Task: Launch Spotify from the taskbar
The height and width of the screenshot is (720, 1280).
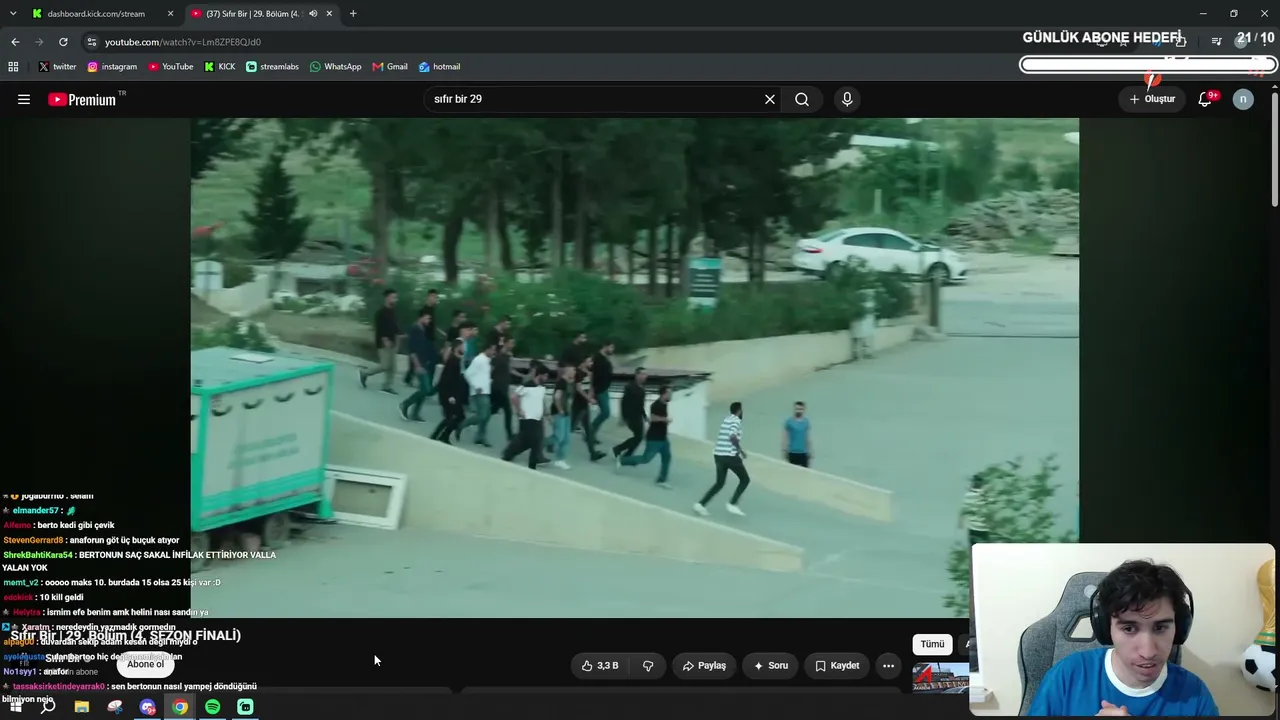Action: (x=213, y=707)
